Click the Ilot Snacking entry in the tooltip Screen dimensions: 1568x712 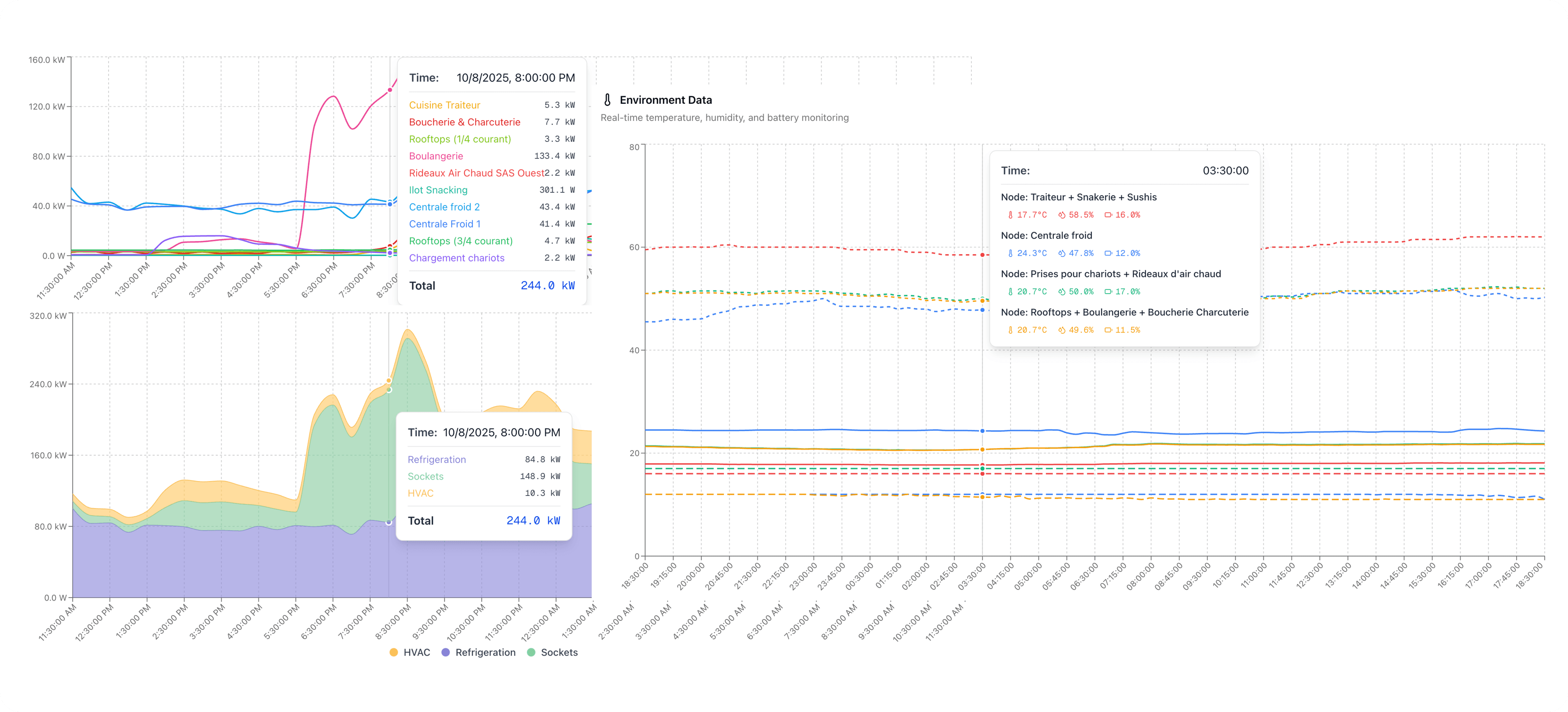[438, 190]
